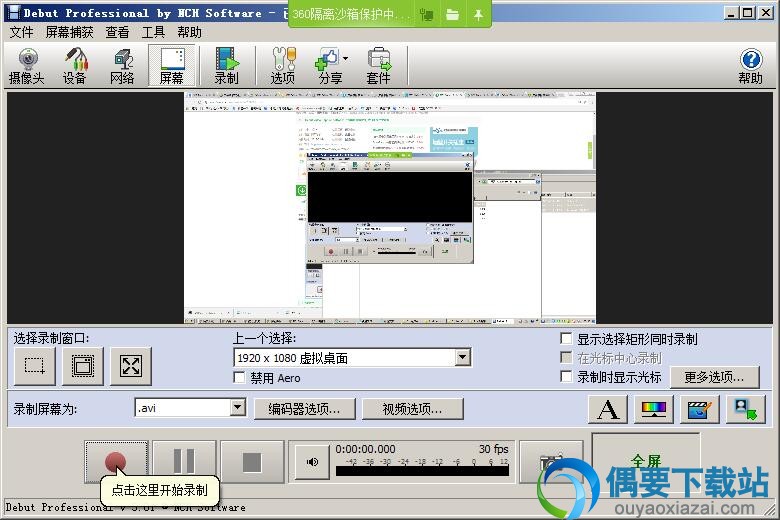Open the video watermark/effects clapboard tool
This screenshot has width=780, height=520.
[699, 410]
